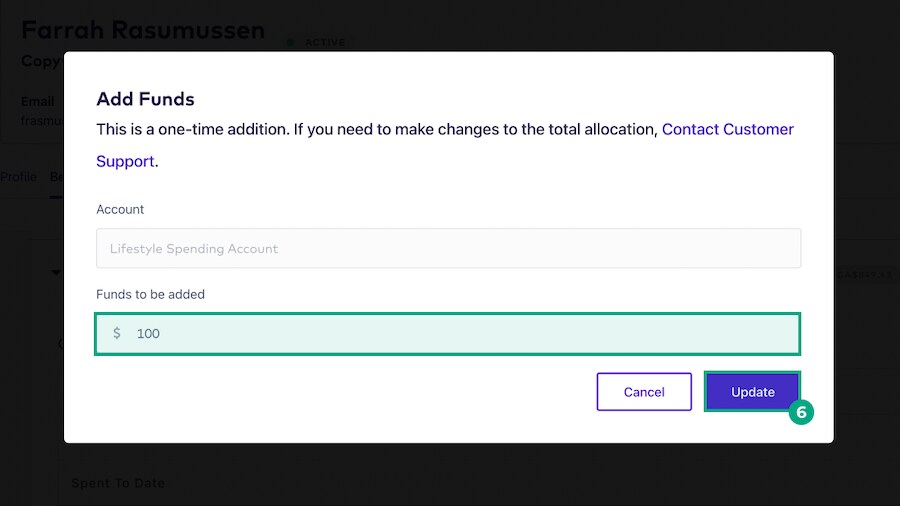
Task: Click the Funds to be added label
Action: coord(150,294)
